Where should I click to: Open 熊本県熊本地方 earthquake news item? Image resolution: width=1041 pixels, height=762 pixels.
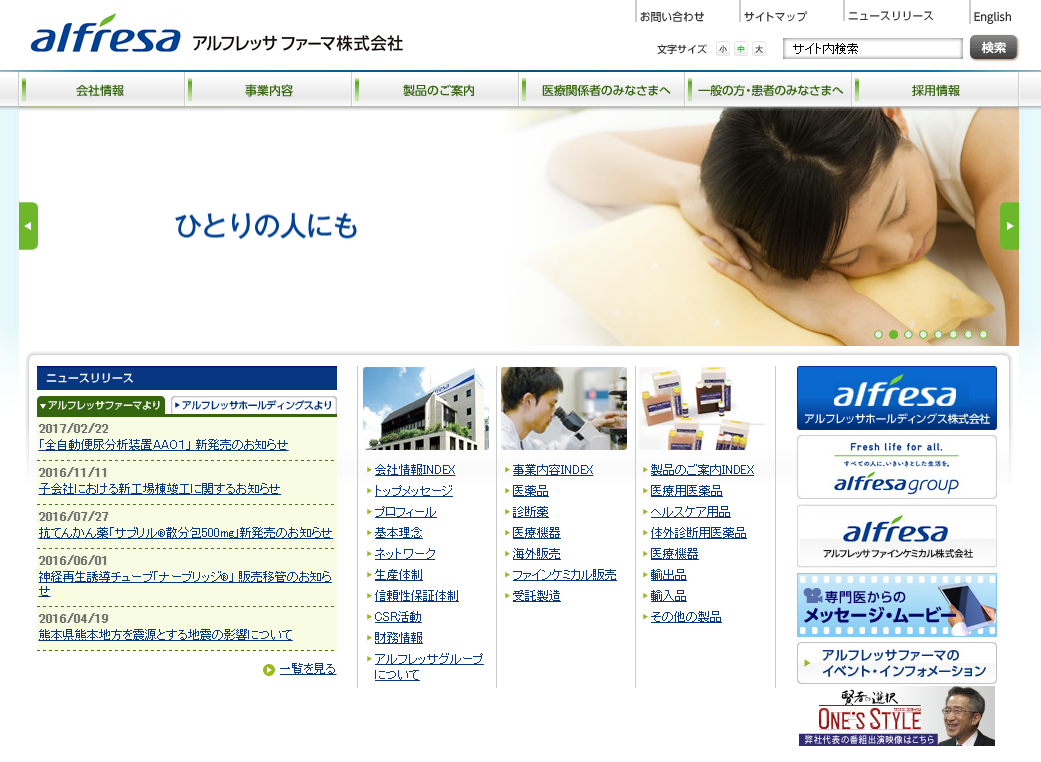[165, 635]
